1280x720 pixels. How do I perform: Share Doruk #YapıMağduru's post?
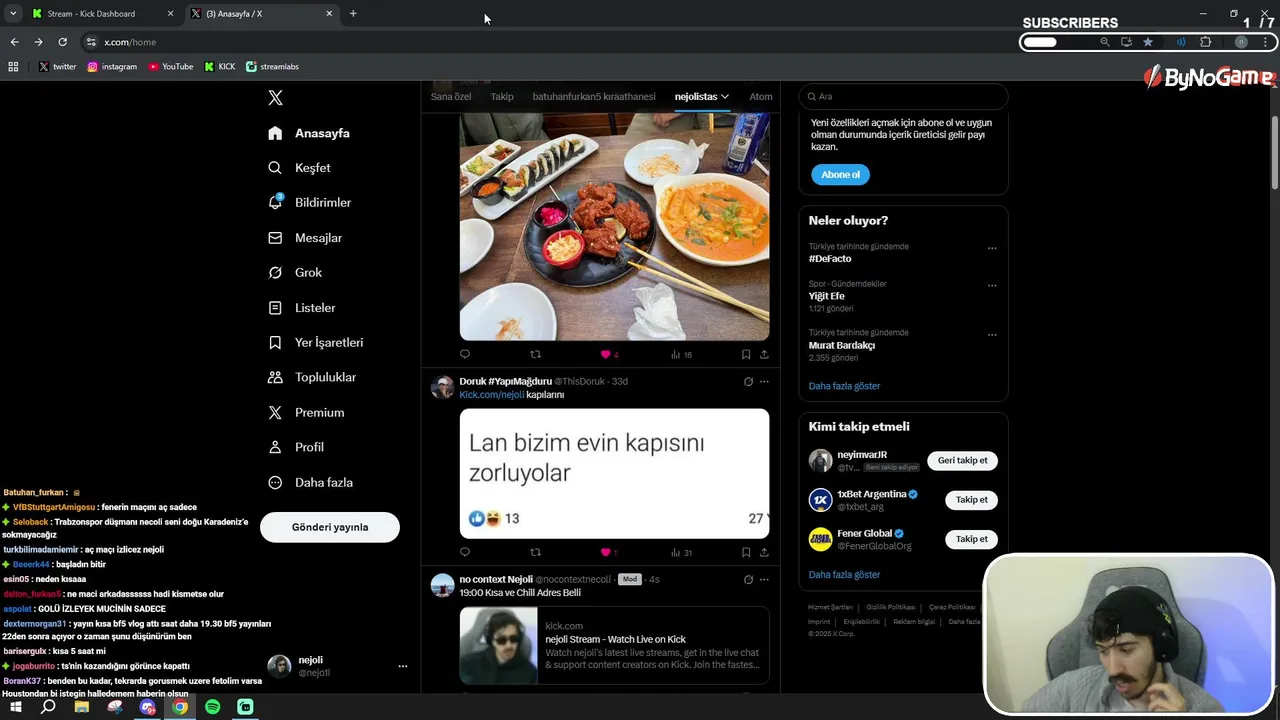(x=764, y=552)
